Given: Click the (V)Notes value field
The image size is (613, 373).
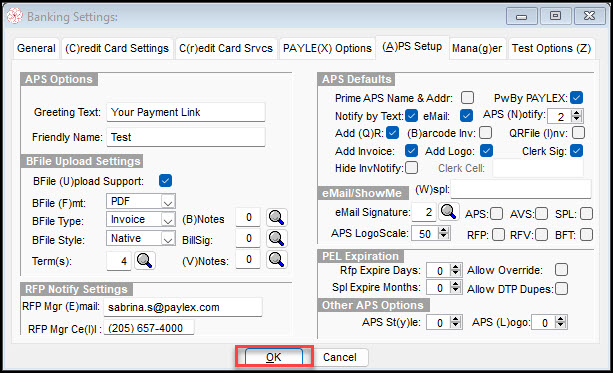Looking at the screenshot, I should click(x=248, y=259).
